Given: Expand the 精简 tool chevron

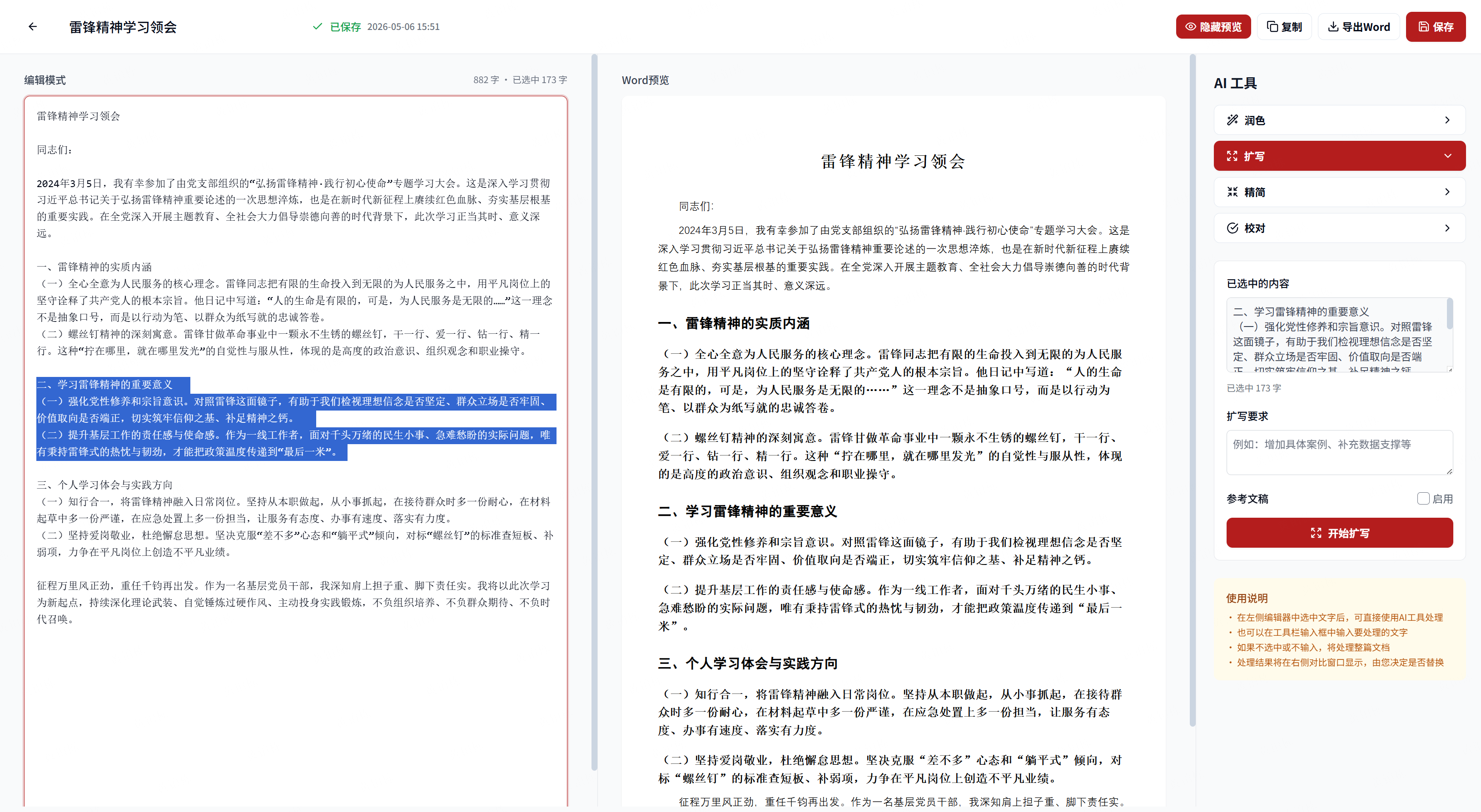Looking at the screenshot, I should click(1448, 192).
